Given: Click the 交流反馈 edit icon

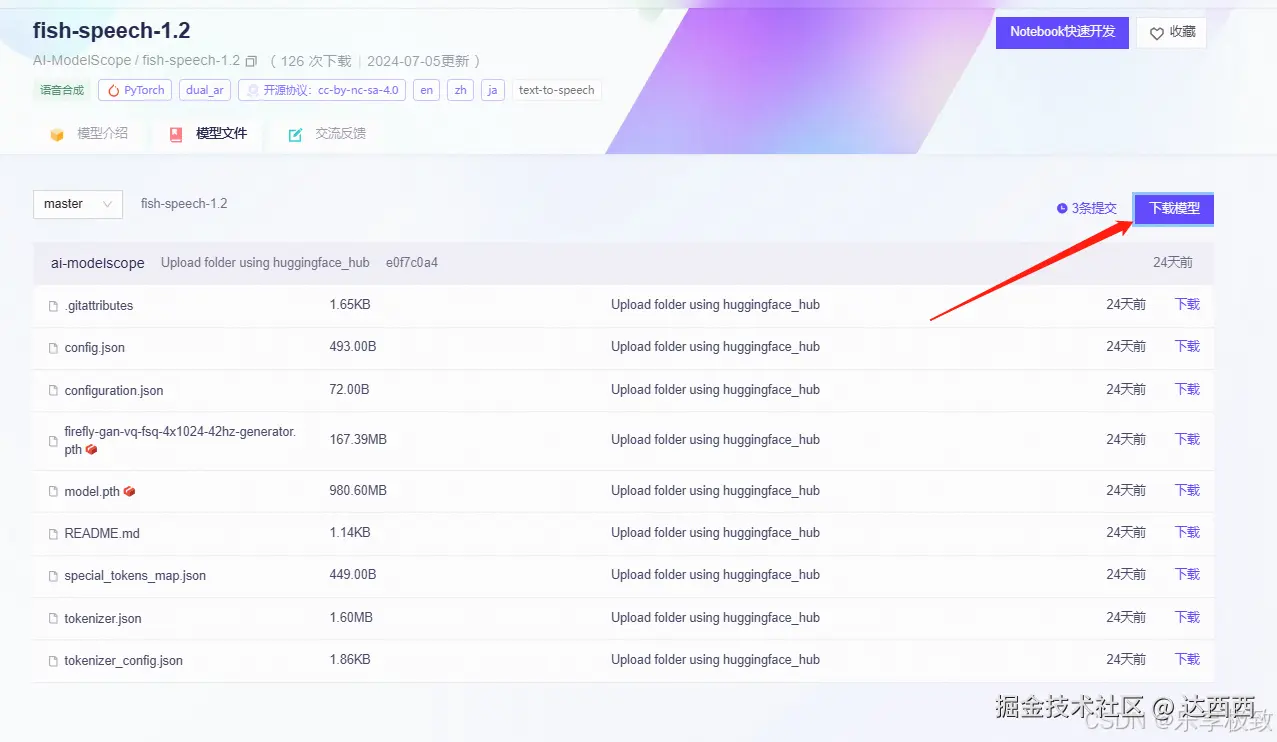Looking at the screenshot, I should coord(295,134).
